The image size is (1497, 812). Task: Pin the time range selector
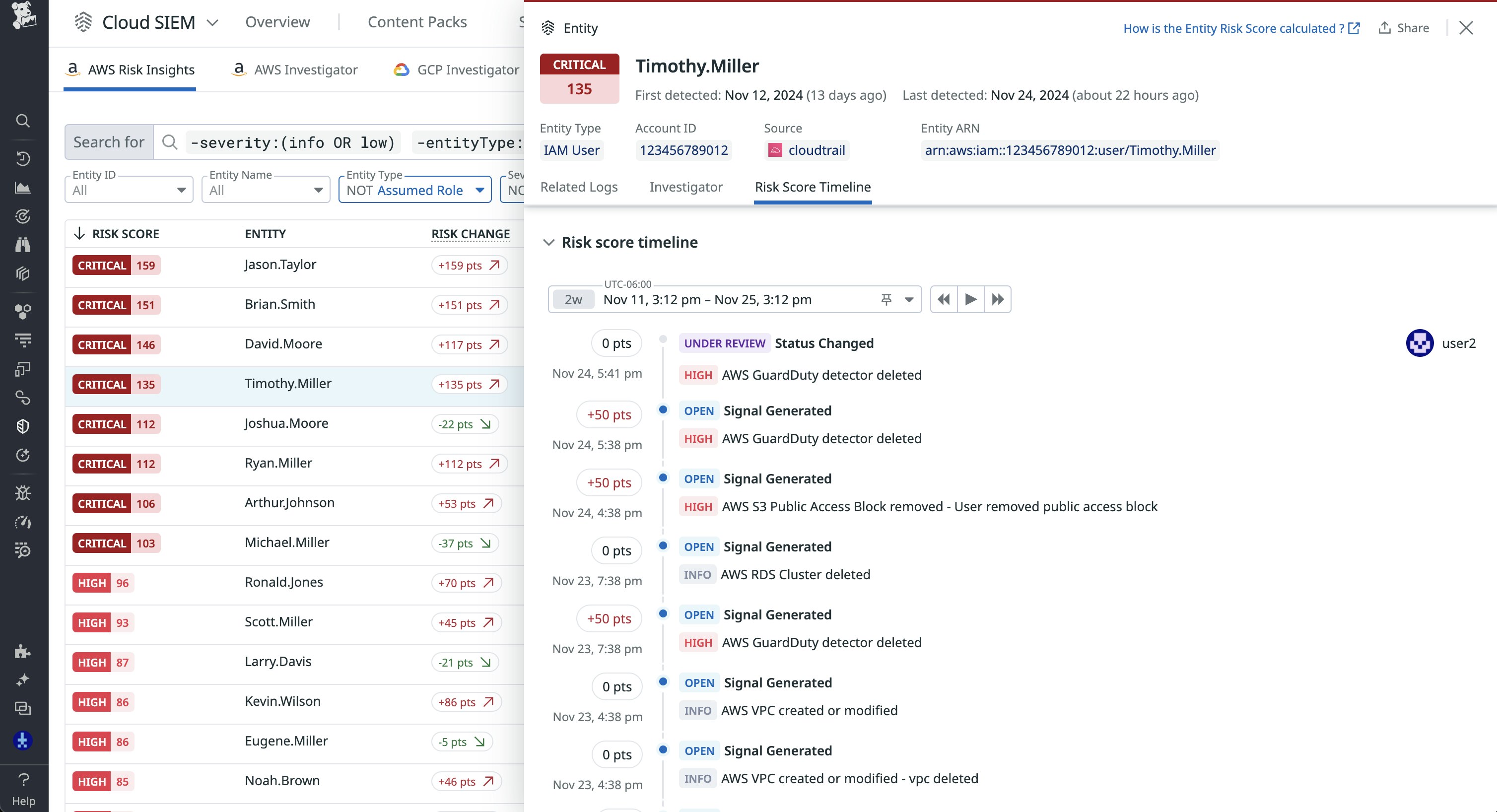(x=885, y=299)
